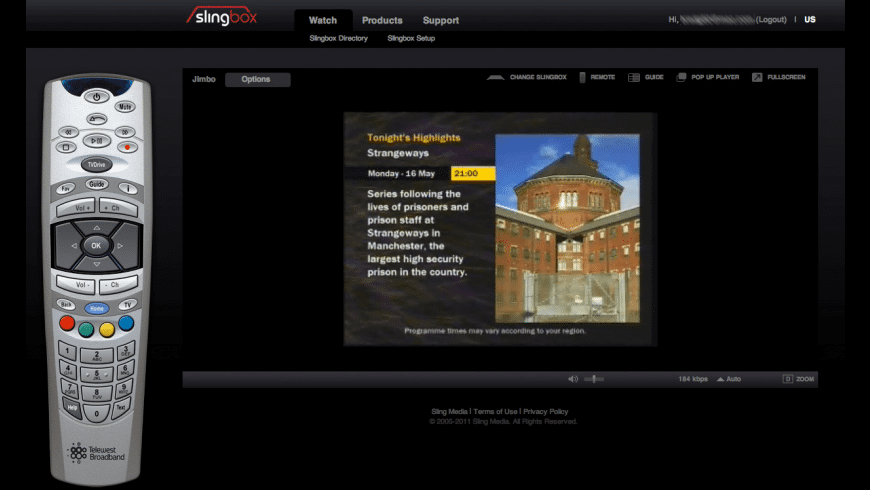
Task: Open the Terms of Use link
Action: tap(495, 412)
